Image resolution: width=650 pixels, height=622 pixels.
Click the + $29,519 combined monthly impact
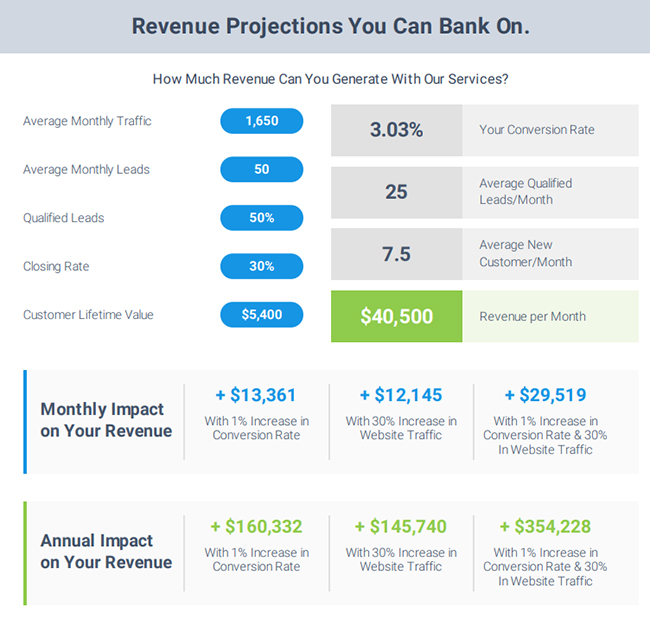tap(545, 395)
